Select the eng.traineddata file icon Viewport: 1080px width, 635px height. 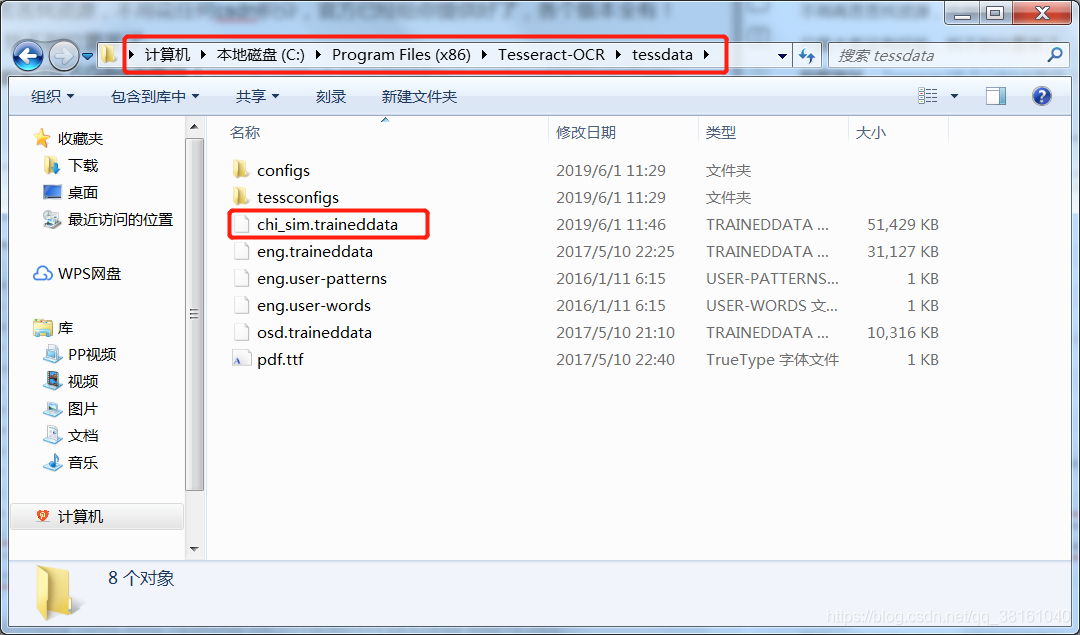point(241,251)
